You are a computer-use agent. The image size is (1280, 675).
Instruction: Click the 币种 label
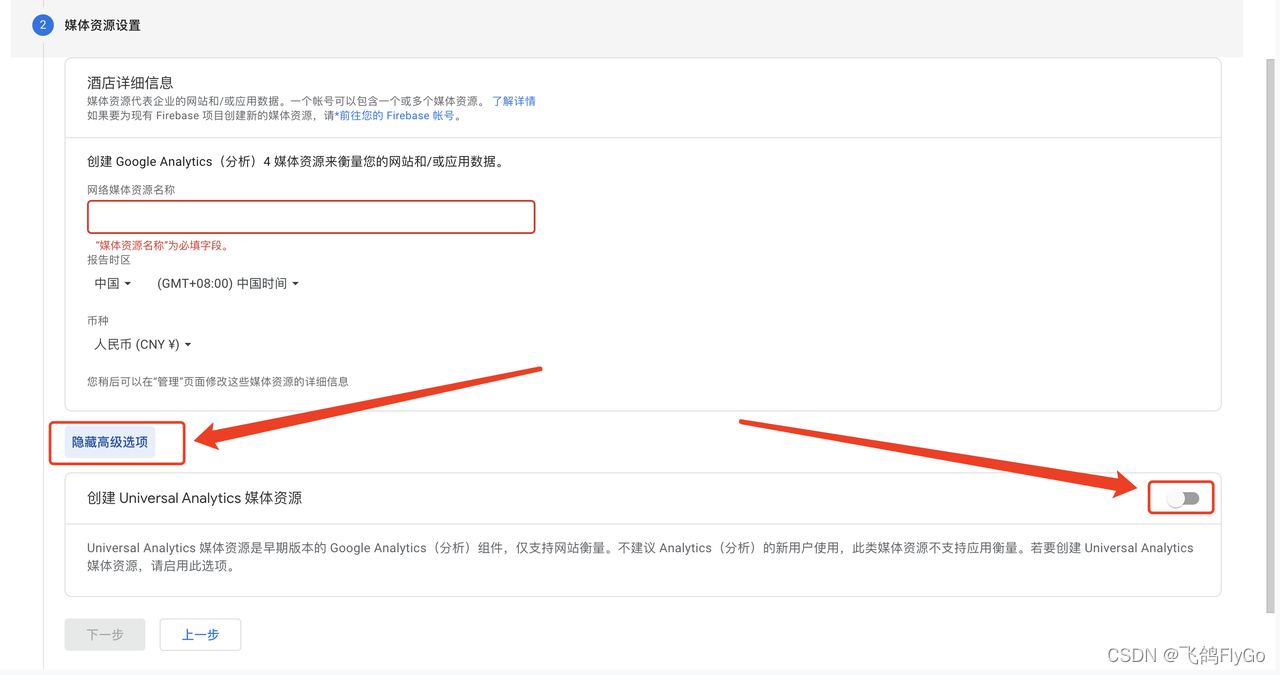pyautogui.click(x=98, y=321)
